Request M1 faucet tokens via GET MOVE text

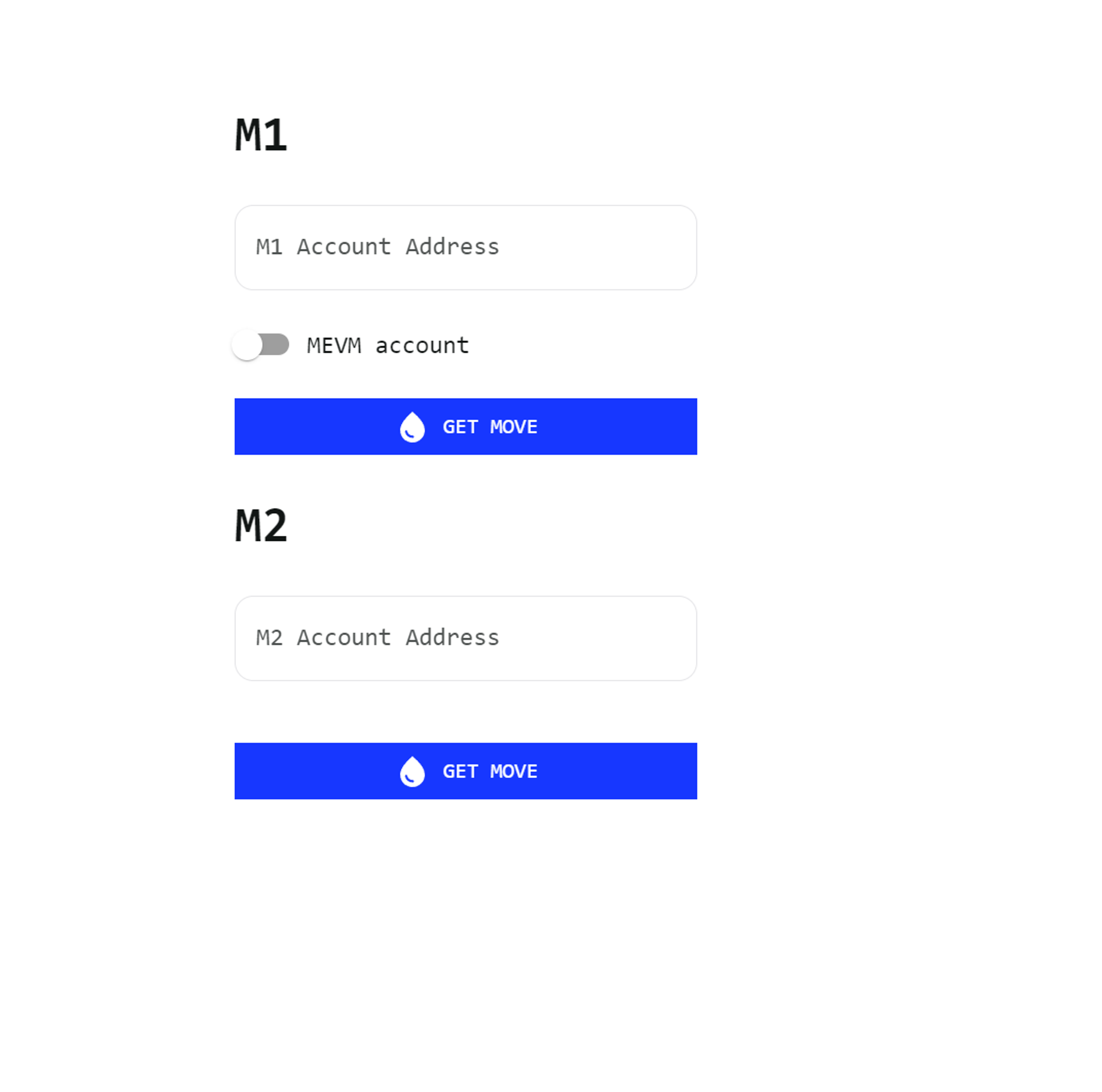coord(490,427)
